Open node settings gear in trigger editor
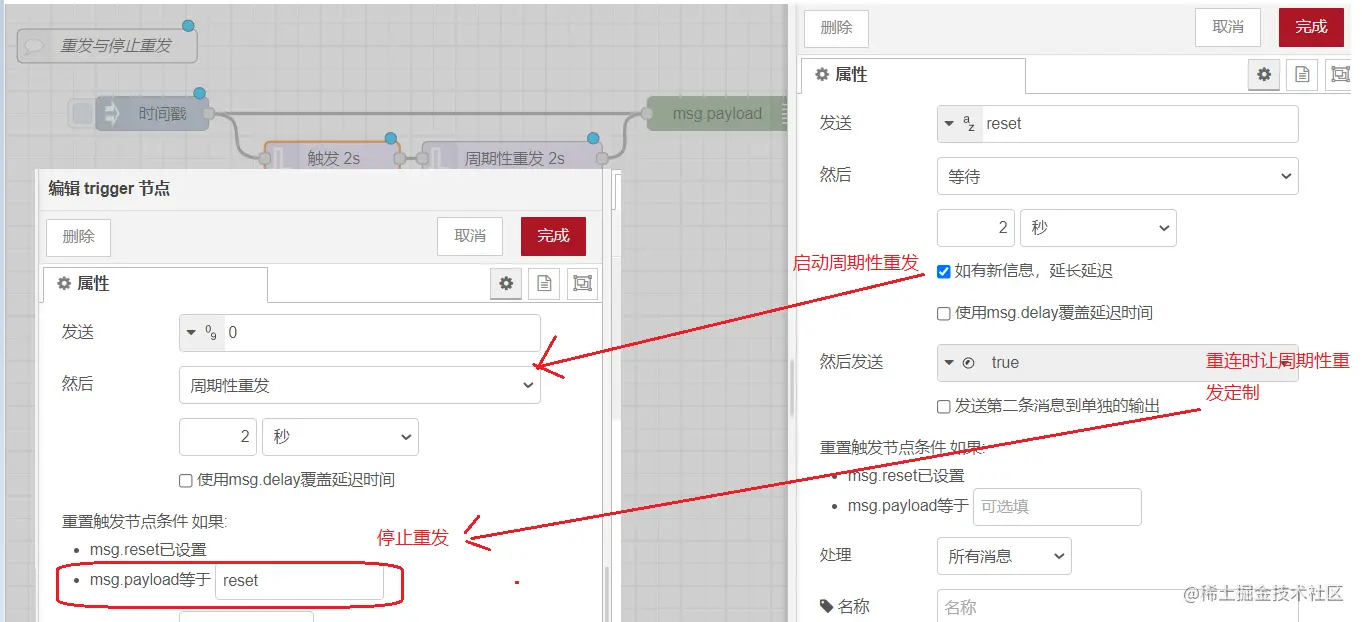This screenshot has height=622, width=1362. (506, 284)
